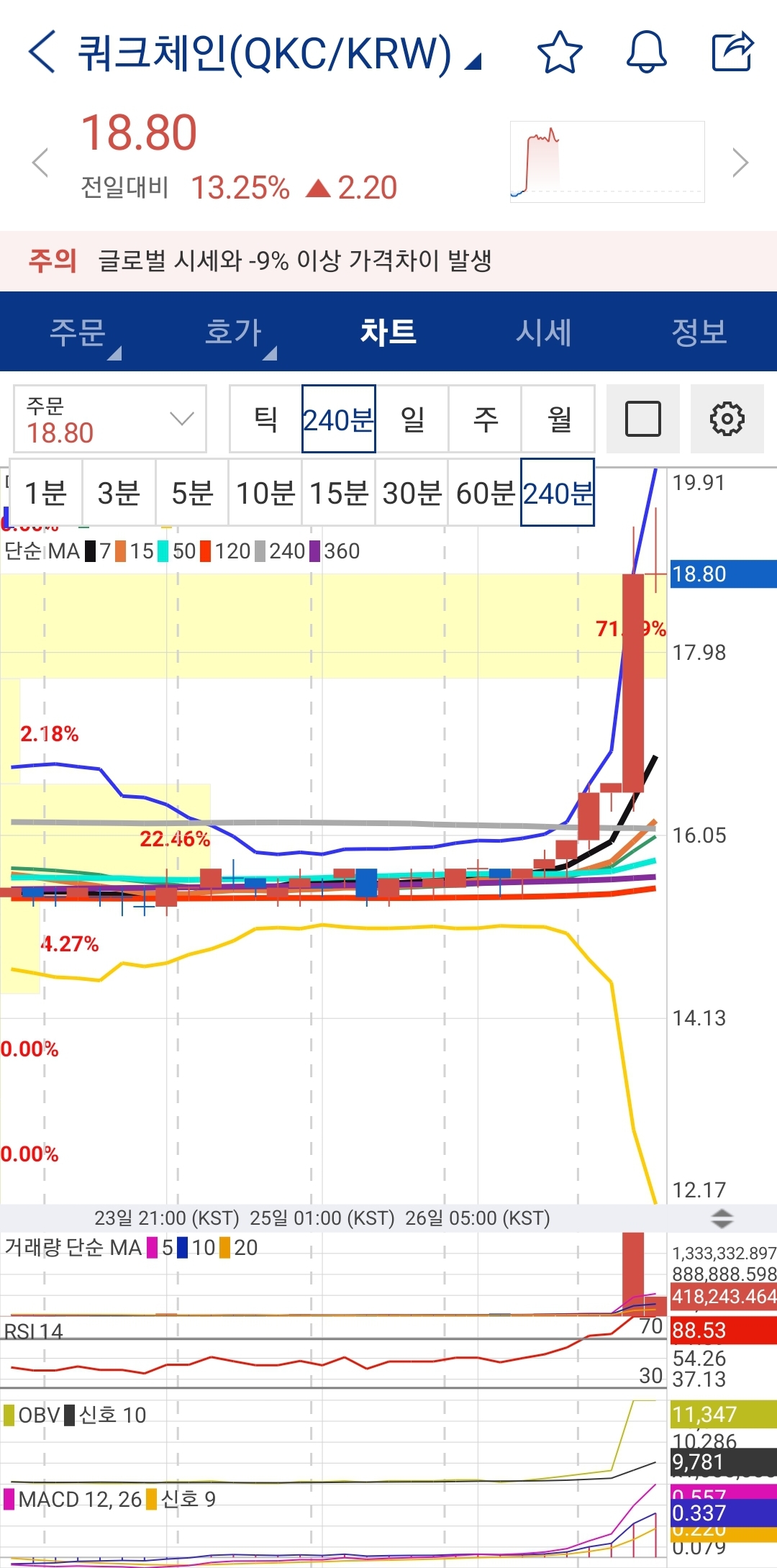This screenshot has width=777, height=1568.
Task: Open price alert bell icon
Action: click(646, 52)
